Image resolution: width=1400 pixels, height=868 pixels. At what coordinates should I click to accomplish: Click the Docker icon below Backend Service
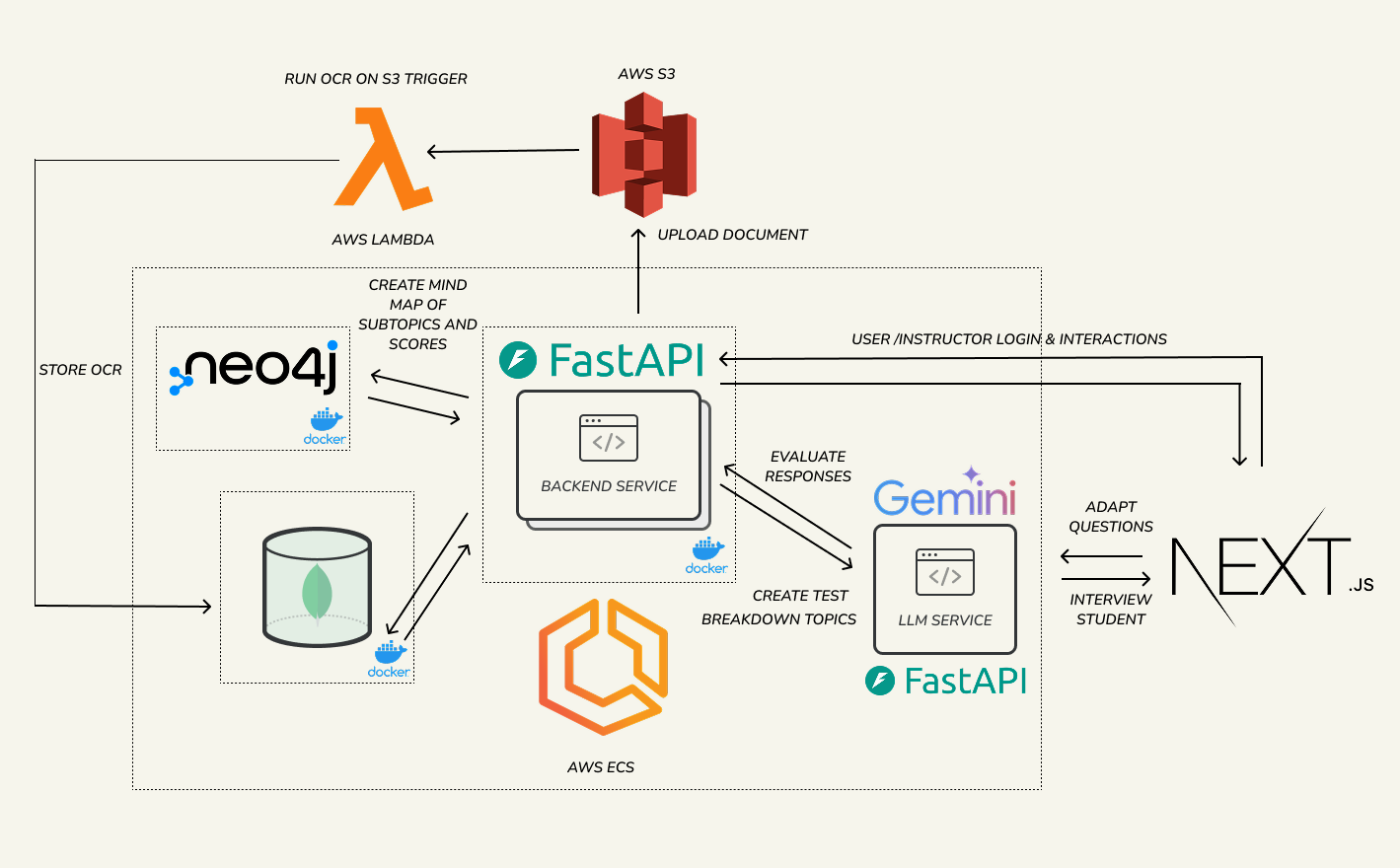pos(706,555)
